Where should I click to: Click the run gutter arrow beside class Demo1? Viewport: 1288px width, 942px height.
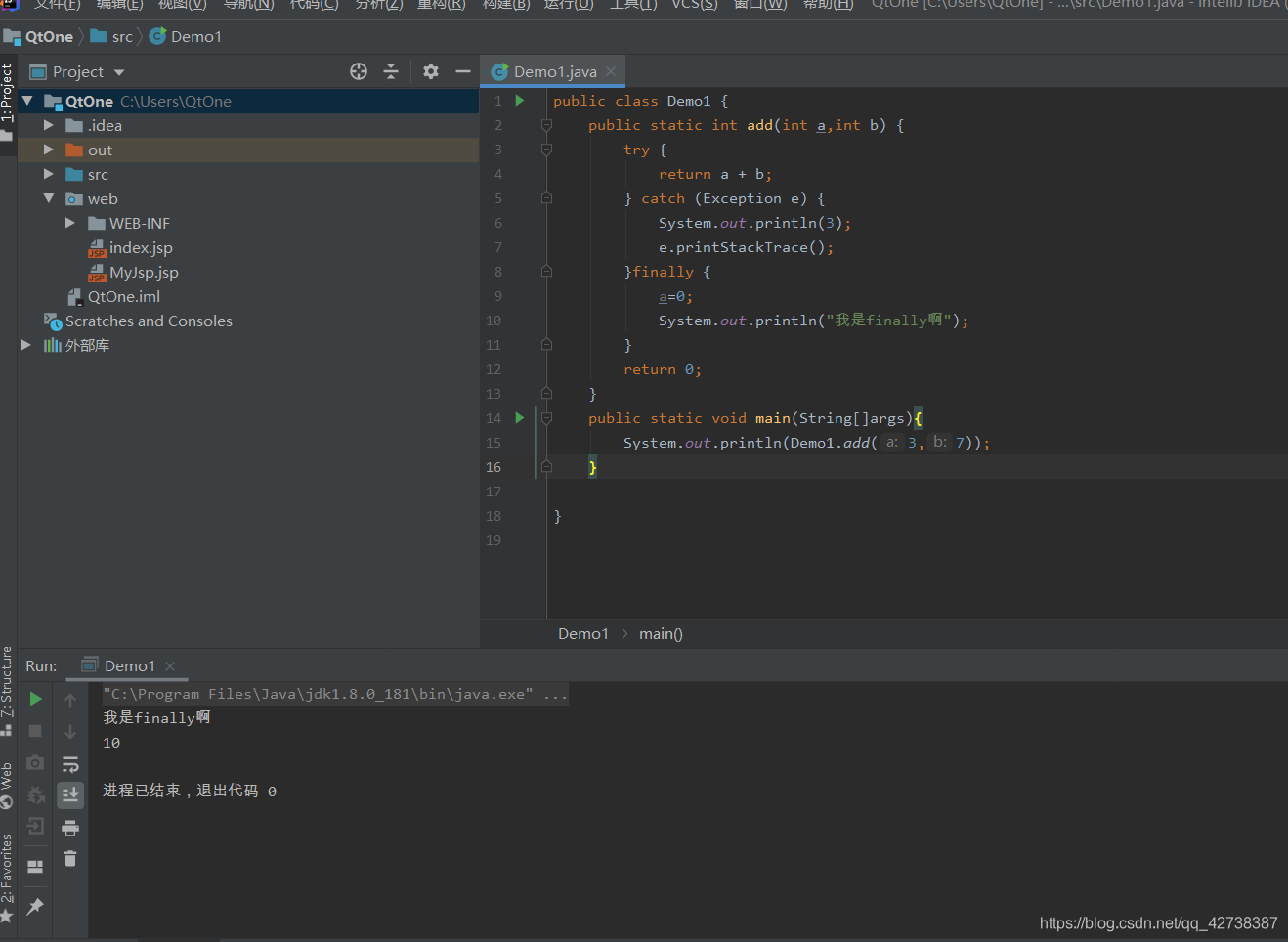[520, 101]
